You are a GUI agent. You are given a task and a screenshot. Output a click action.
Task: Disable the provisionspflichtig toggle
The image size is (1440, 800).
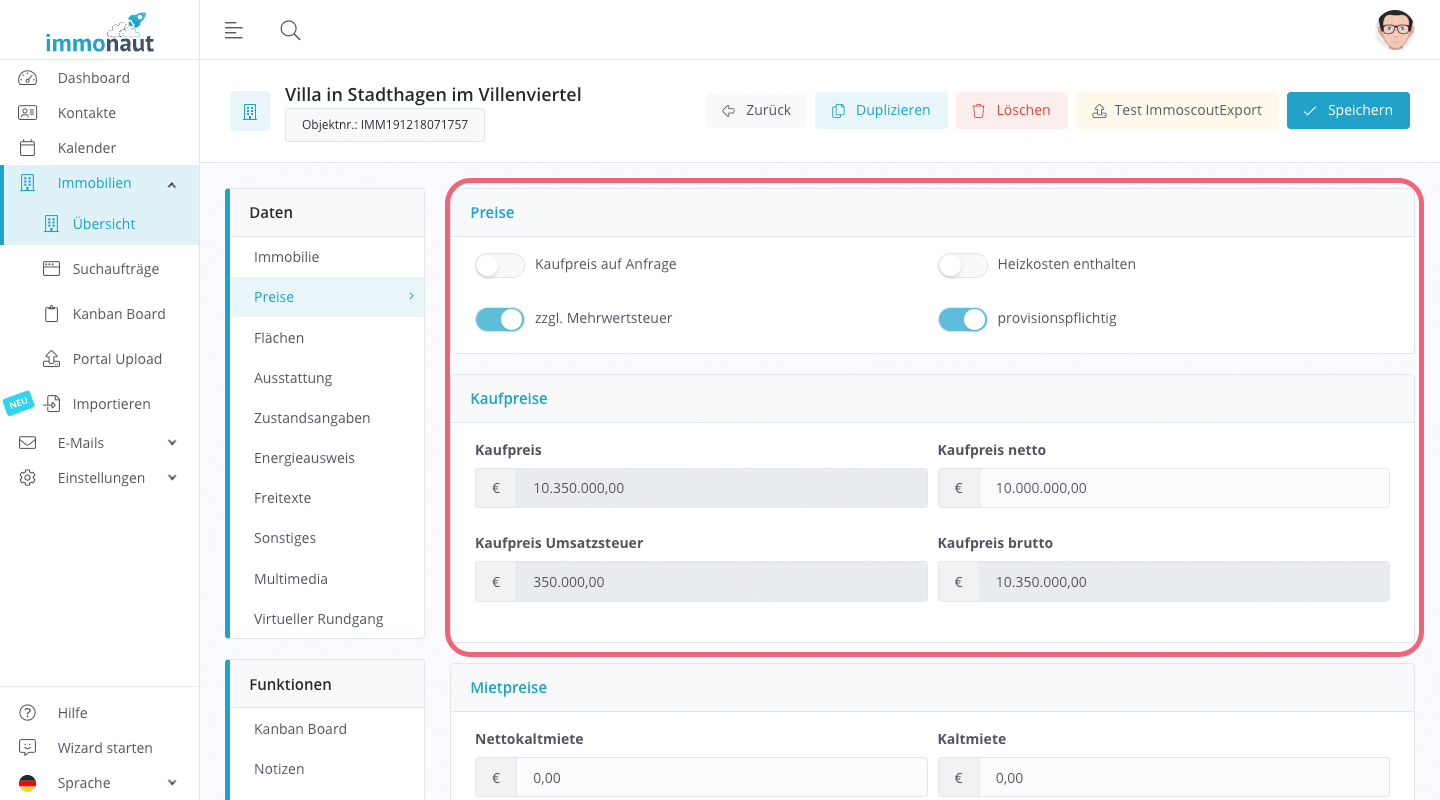962,319
